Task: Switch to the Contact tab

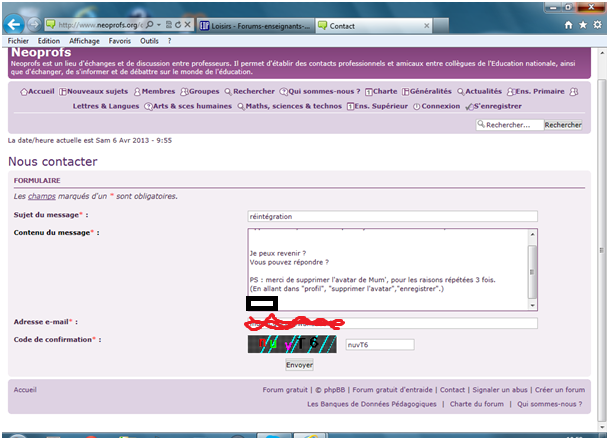Action: click(373, 26)
